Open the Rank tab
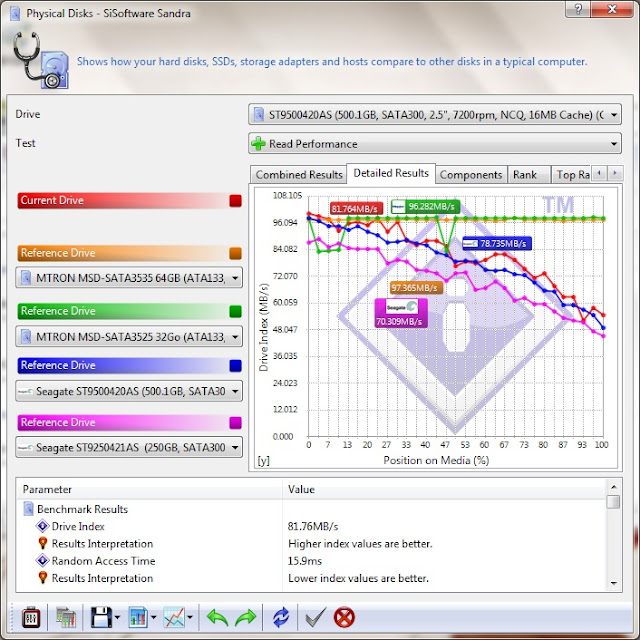 [529, 175]
